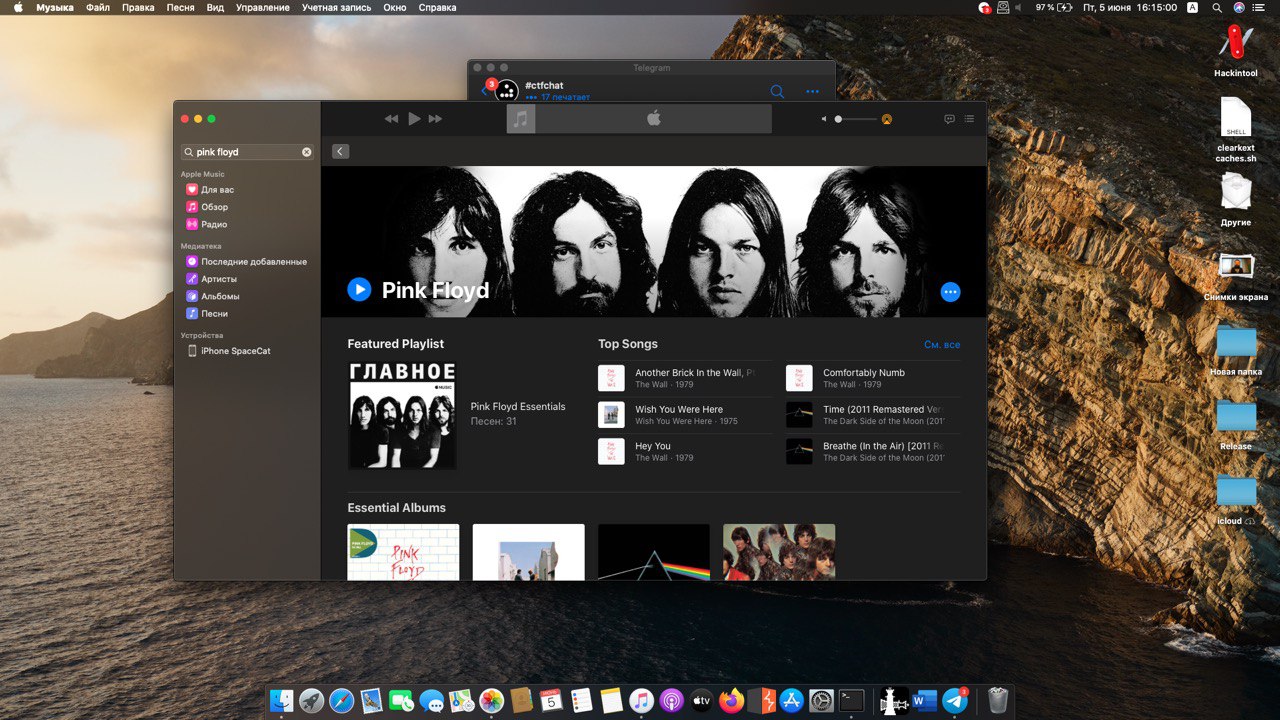The width and height of the screenshot is (1280, 720).
Task: Go back using the chevron button
Action: pyautogui.click(x=340, y=151)
